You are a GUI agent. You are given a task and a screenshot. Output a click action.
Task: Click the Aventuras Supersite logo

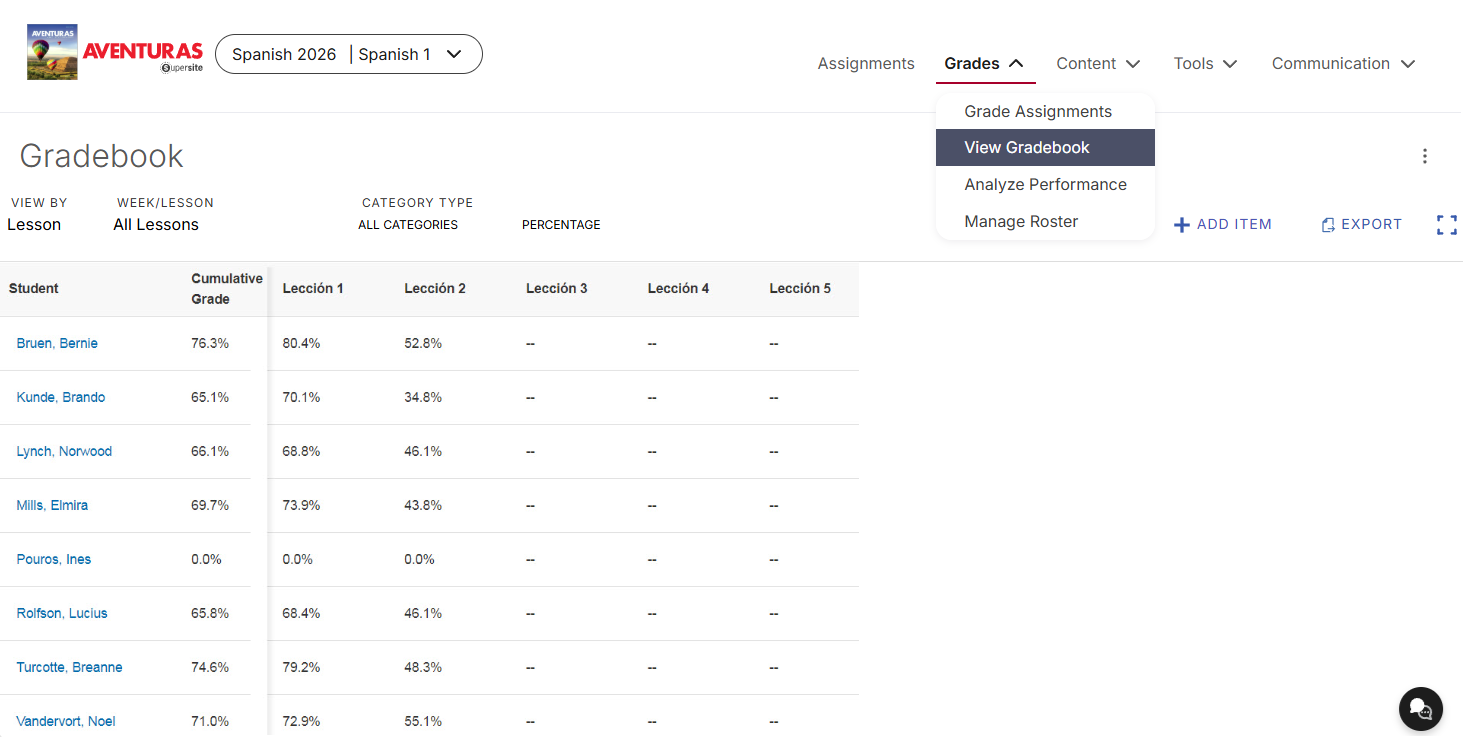click(x=116, y=53)
